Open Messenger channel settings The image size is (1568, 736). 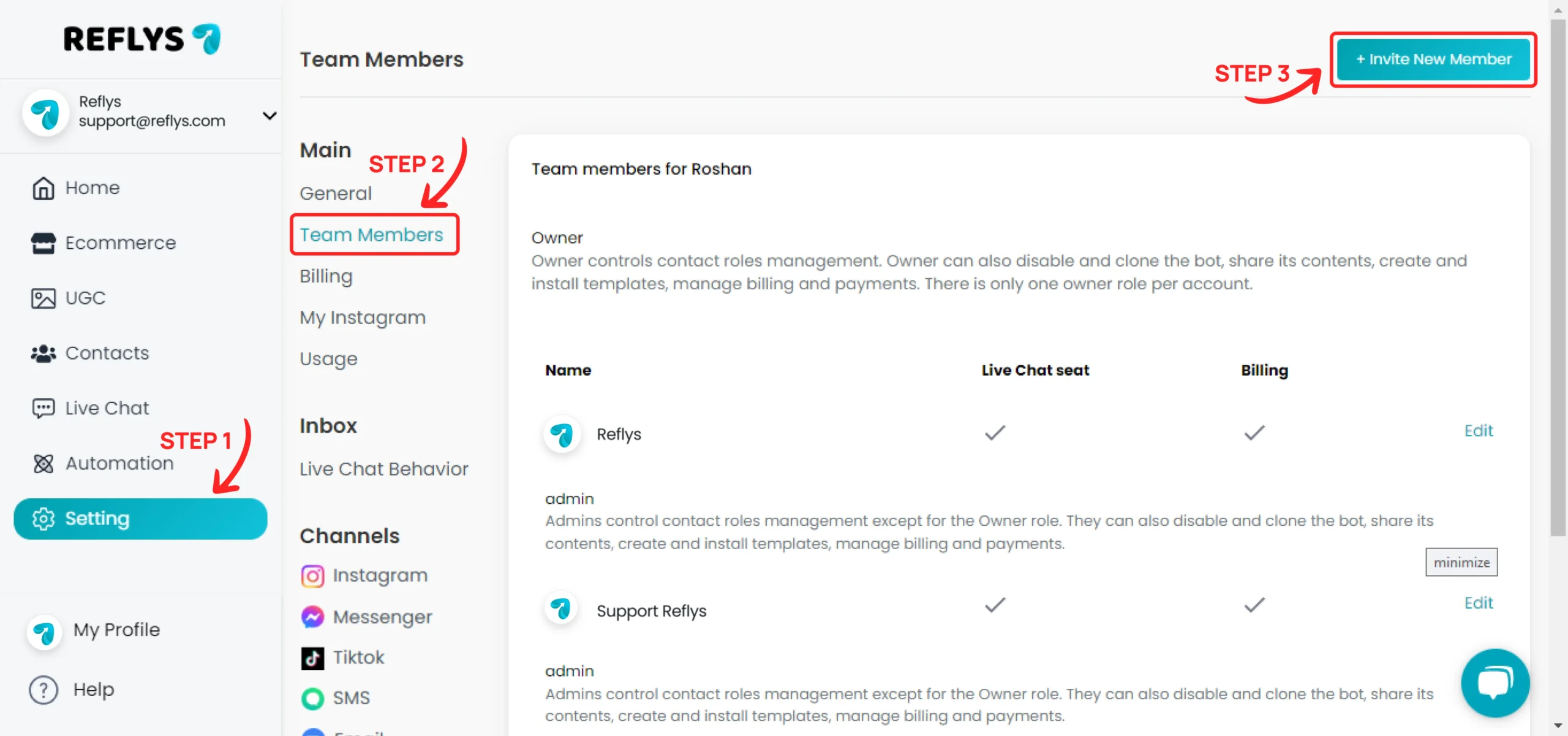[382, 616]
